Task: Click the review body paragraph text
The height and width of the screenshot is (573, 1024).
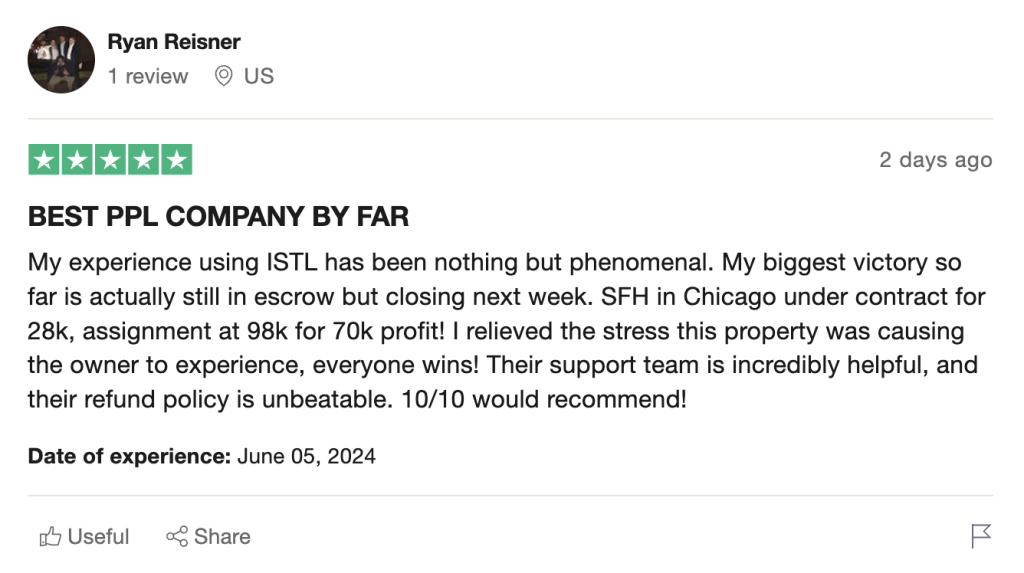Action: (500, 331)
